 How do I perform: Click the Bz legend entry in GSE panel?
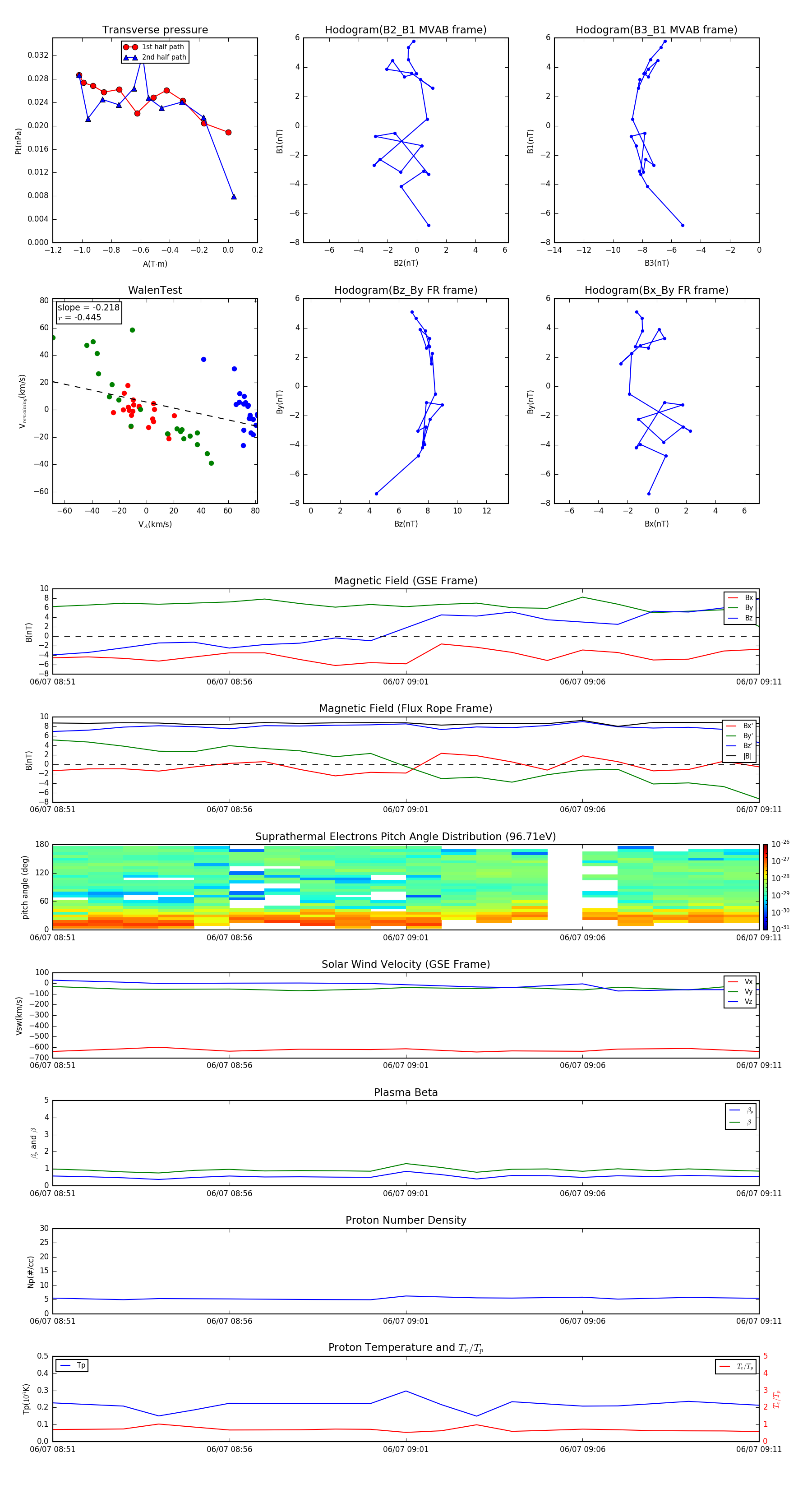click(740, 618)
